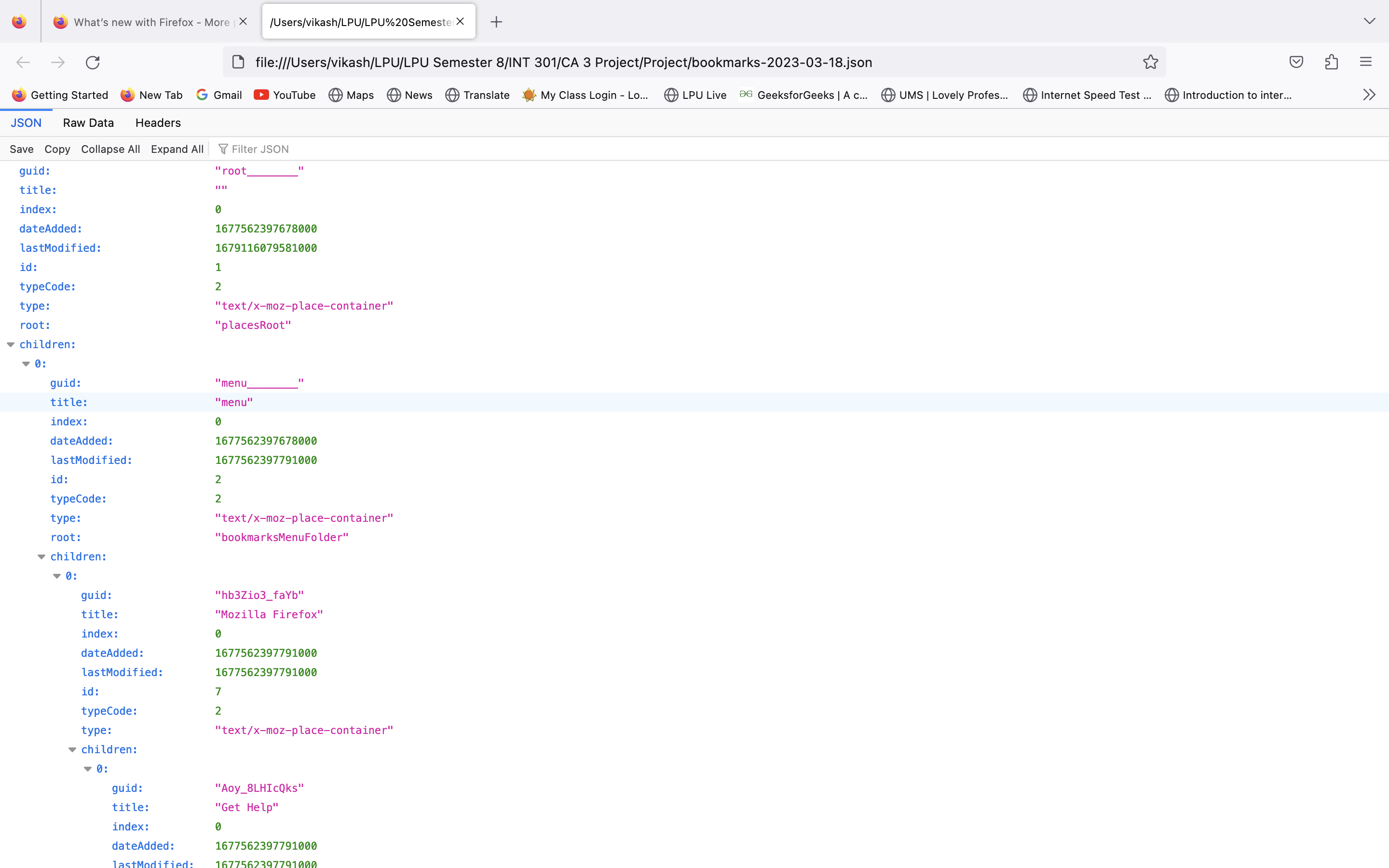Open the Getting Started bookmark
Image resolution: width=1389 pixels, height=868 pixels.
69,95
